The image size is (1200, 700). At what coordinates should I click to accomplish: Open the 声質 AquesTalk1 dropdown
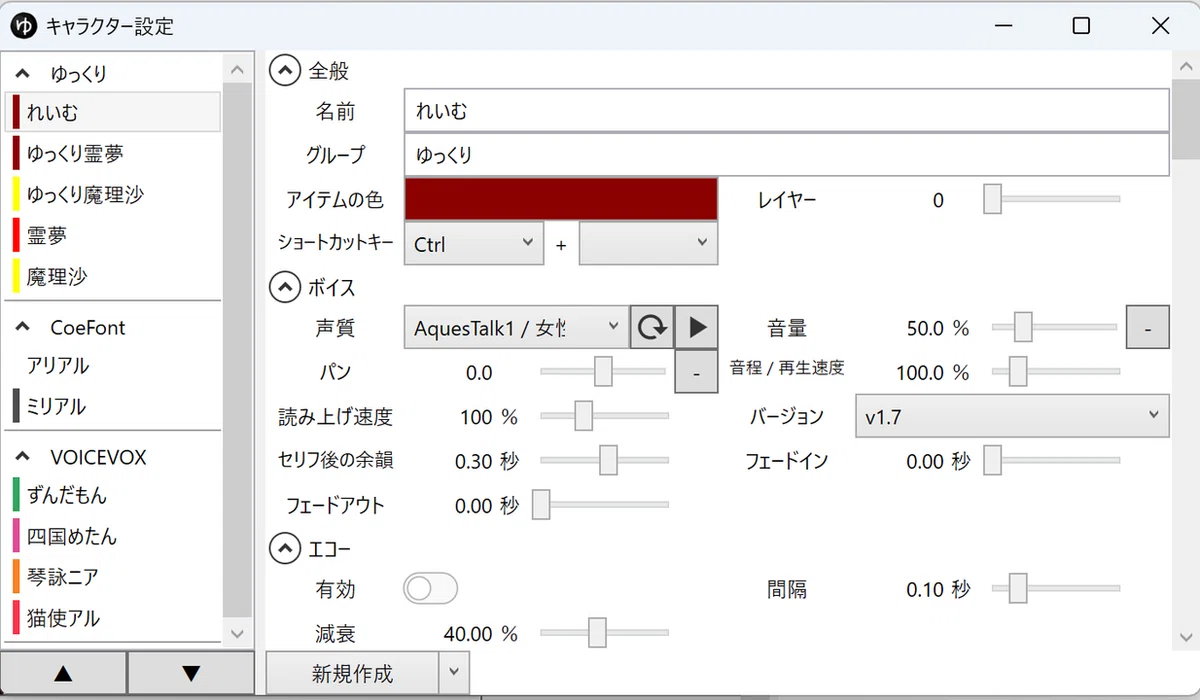click(x=517, y=327)
